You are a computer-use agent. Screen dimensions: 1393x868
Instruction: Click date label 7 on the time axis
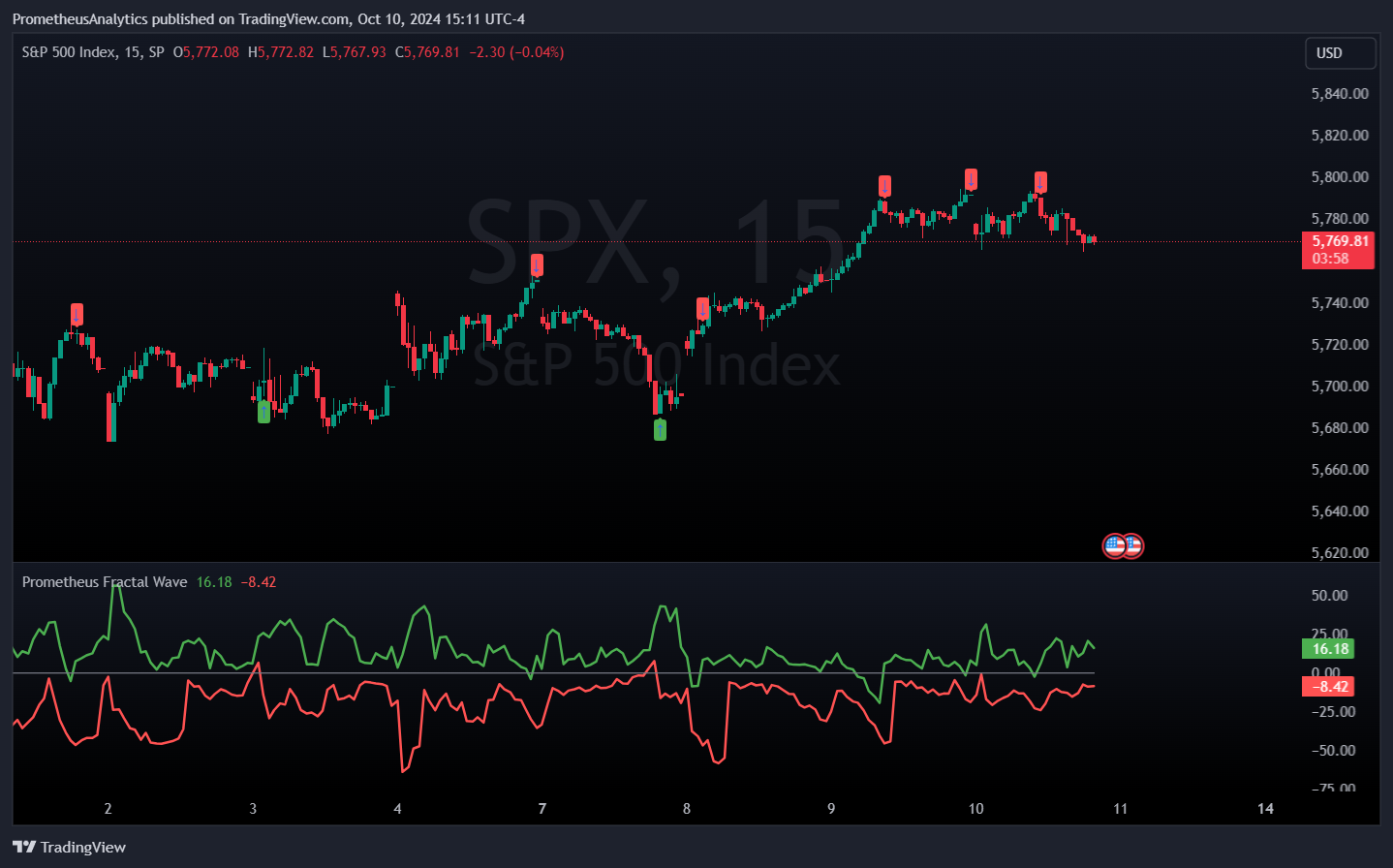click(542, 809)
